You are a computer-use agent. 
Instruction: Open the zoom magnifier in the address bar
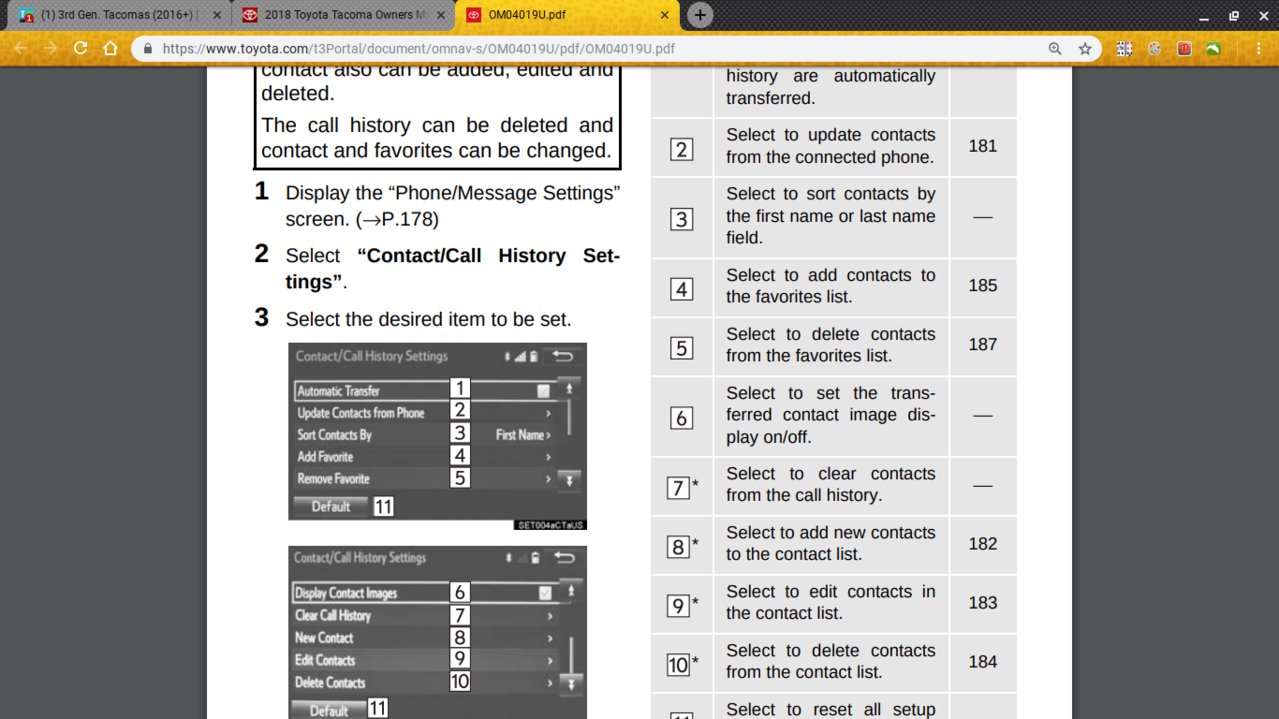[x=1055, y=48]
